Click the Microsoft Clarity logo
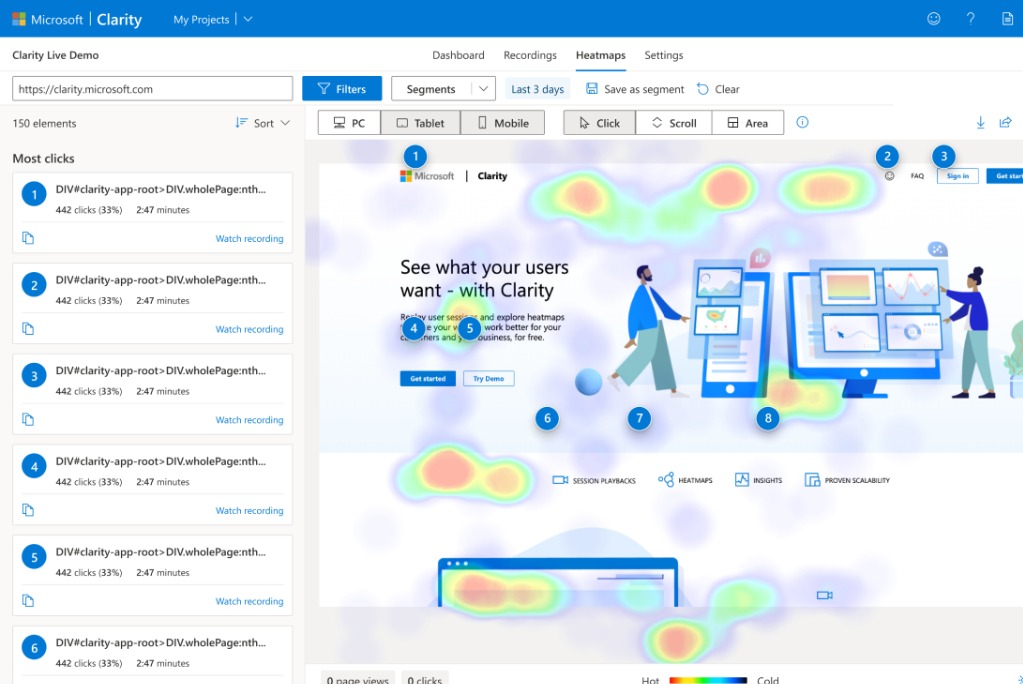Screen dimensions: 1023x684 coord(77,20)
